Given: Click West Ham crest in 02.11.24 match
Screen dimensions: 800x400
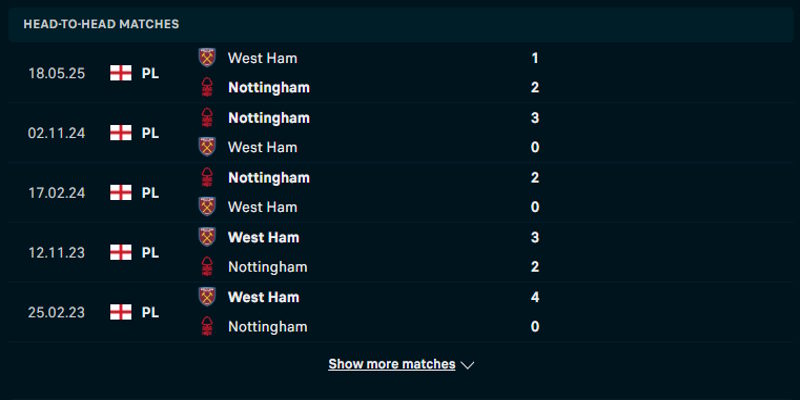Looking at the screenshot, I should tap(207, 147).
